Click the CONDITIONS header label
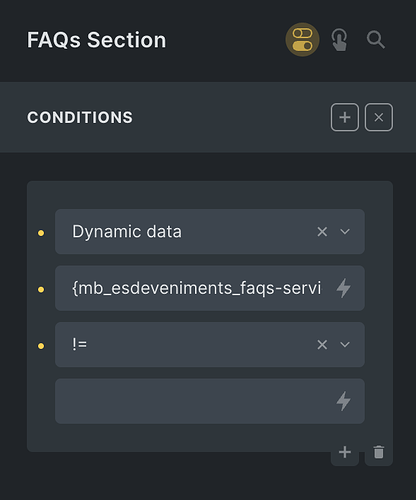Screen dimensions: 416x500 pos(80,117)
